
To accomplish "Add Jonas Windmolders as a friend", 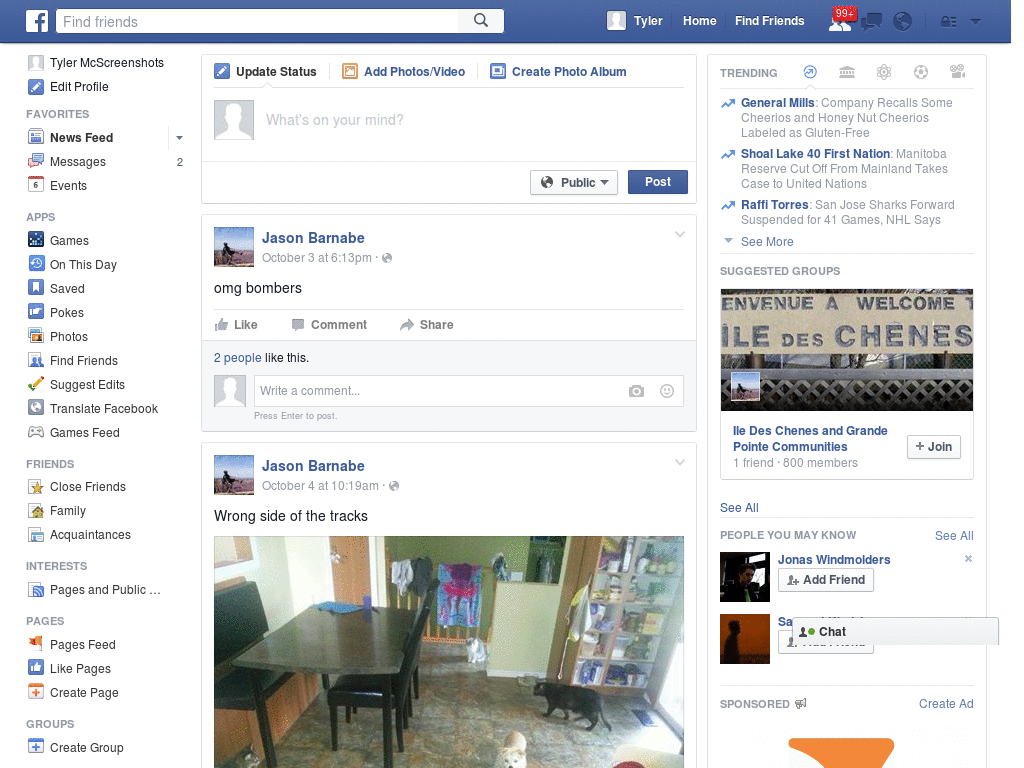I will click(x=826, y=580).
